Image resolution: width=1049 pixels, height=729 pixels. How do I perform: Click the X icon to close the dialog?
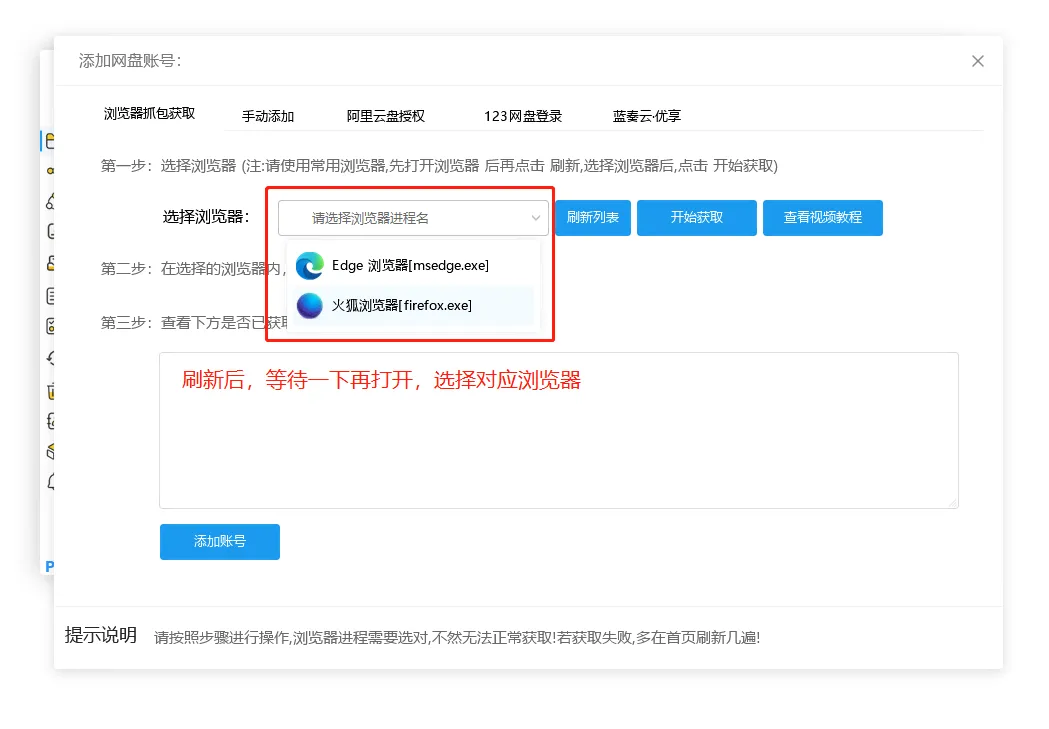pos(977,61)
